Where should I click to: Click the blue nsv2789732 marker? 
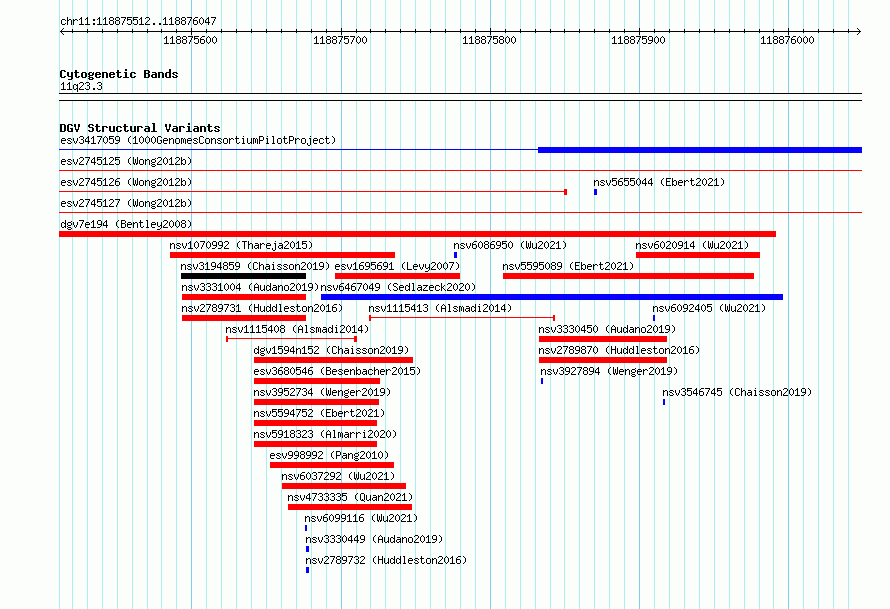click(x=308, y=570)
